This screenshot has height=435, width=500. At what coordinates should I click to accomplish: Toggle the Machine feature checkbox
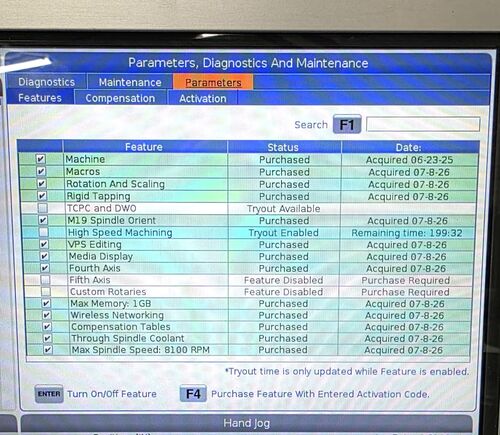tap(41, 159)
